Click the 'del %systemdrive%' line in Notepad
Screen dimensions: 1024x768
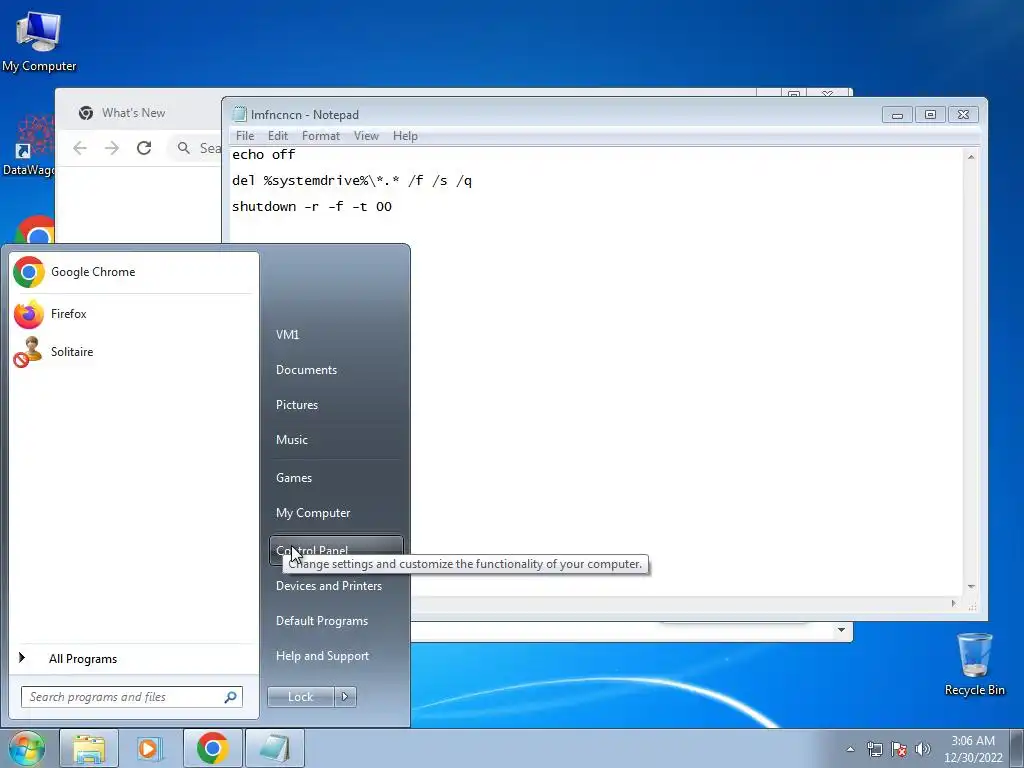[351, 181]
